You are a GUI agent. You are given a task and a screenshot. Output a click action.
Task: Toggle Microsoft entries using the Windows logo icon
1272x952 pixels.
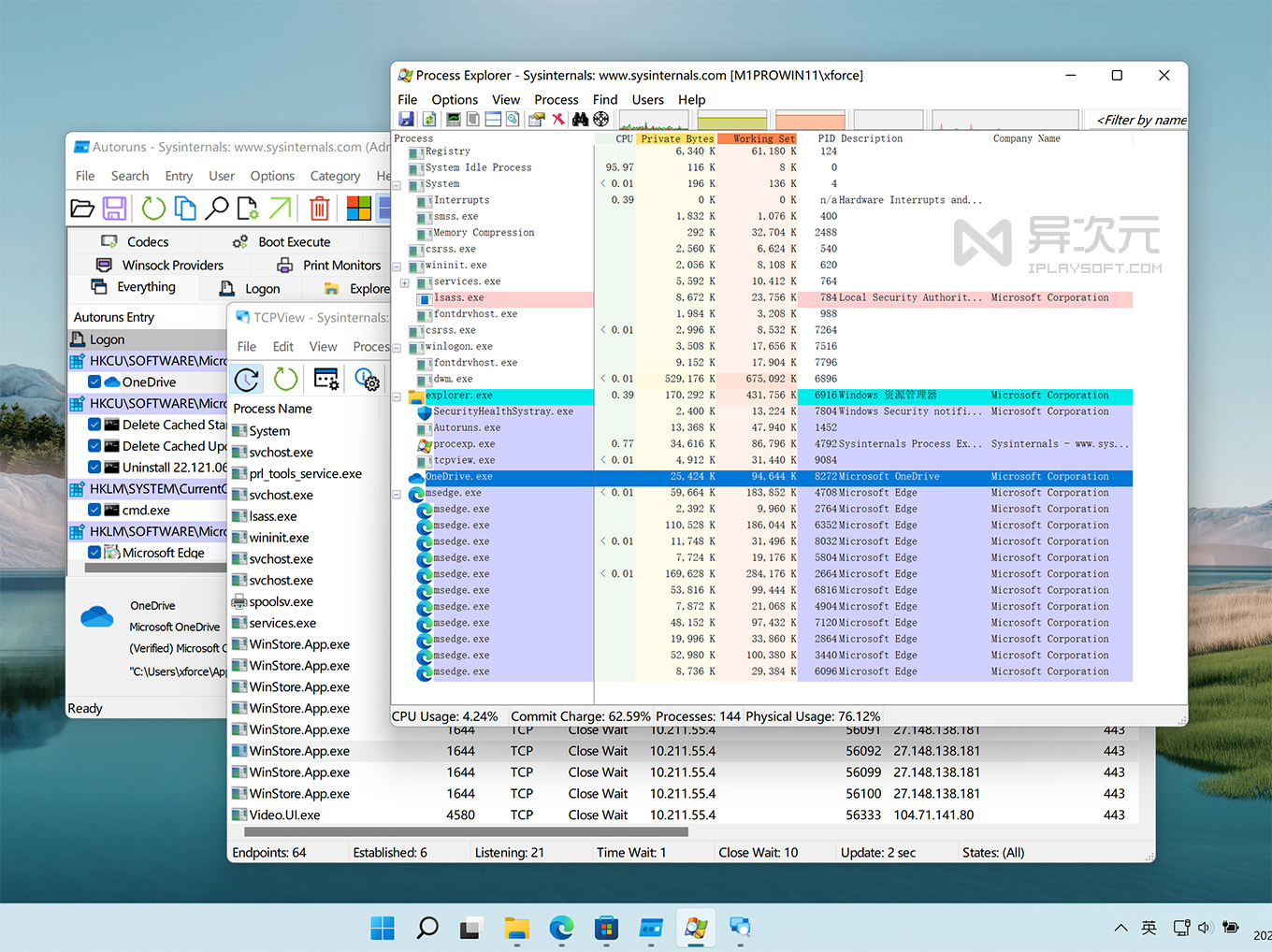click(358, 208)
